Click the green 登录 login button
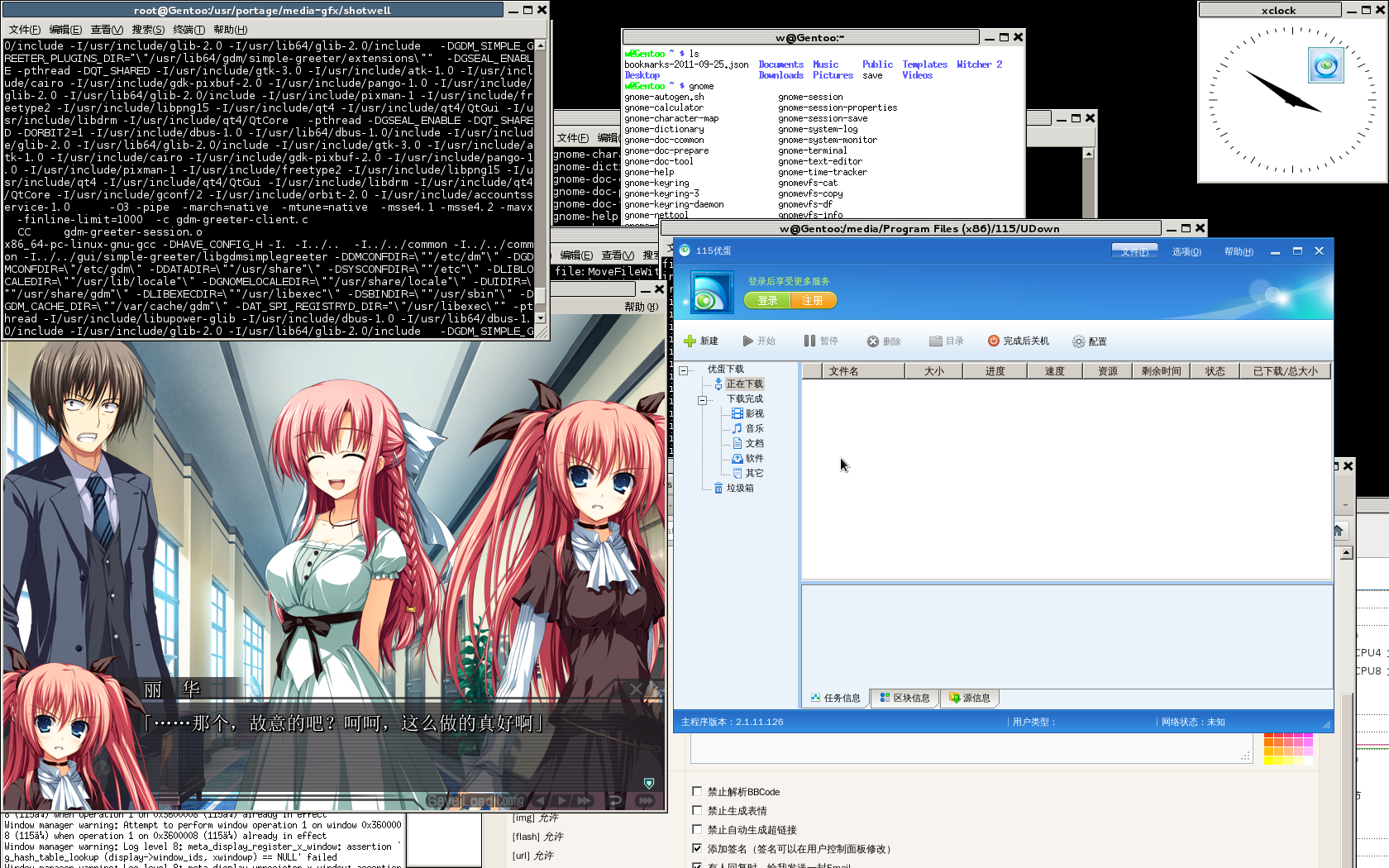 [x=767, y=300]
